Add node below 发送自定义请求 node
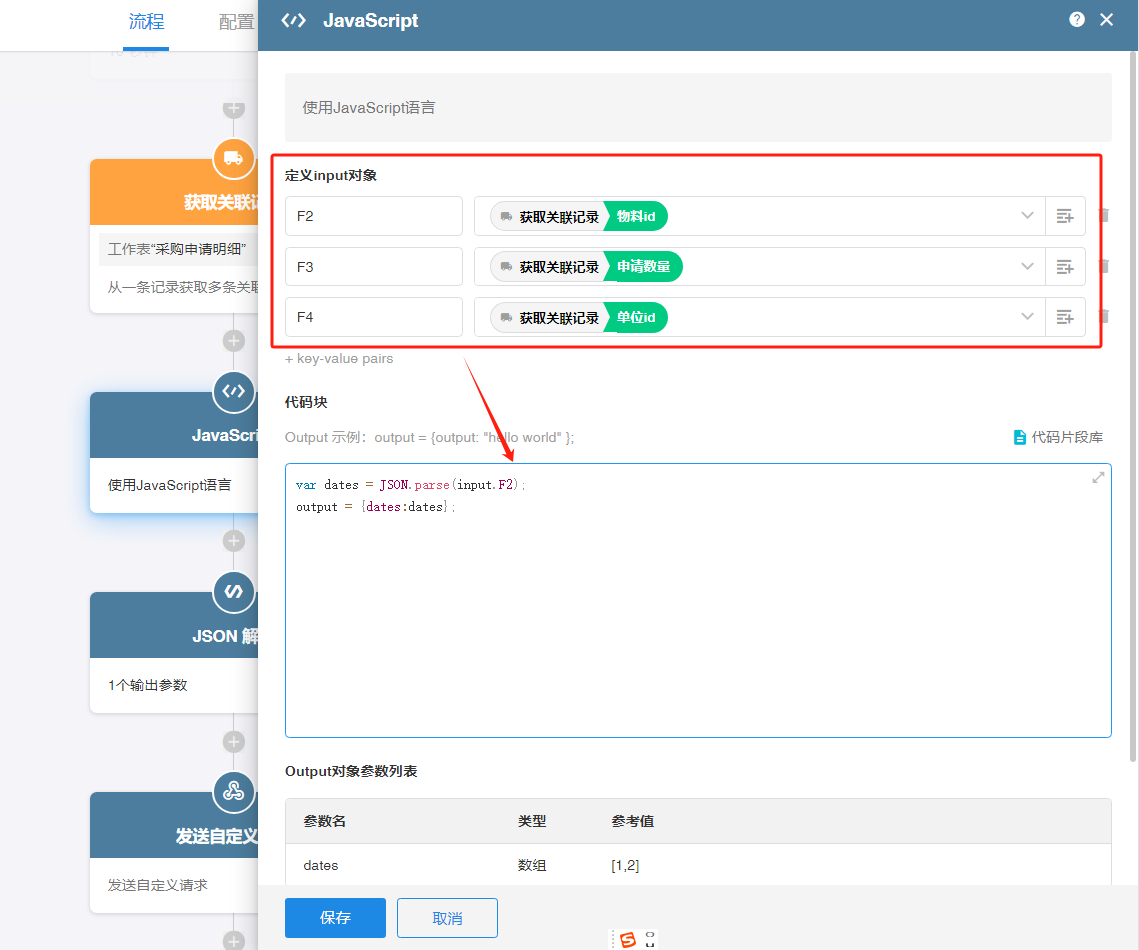This screenshot has width=1139, height=950. (x=233, y=941)
